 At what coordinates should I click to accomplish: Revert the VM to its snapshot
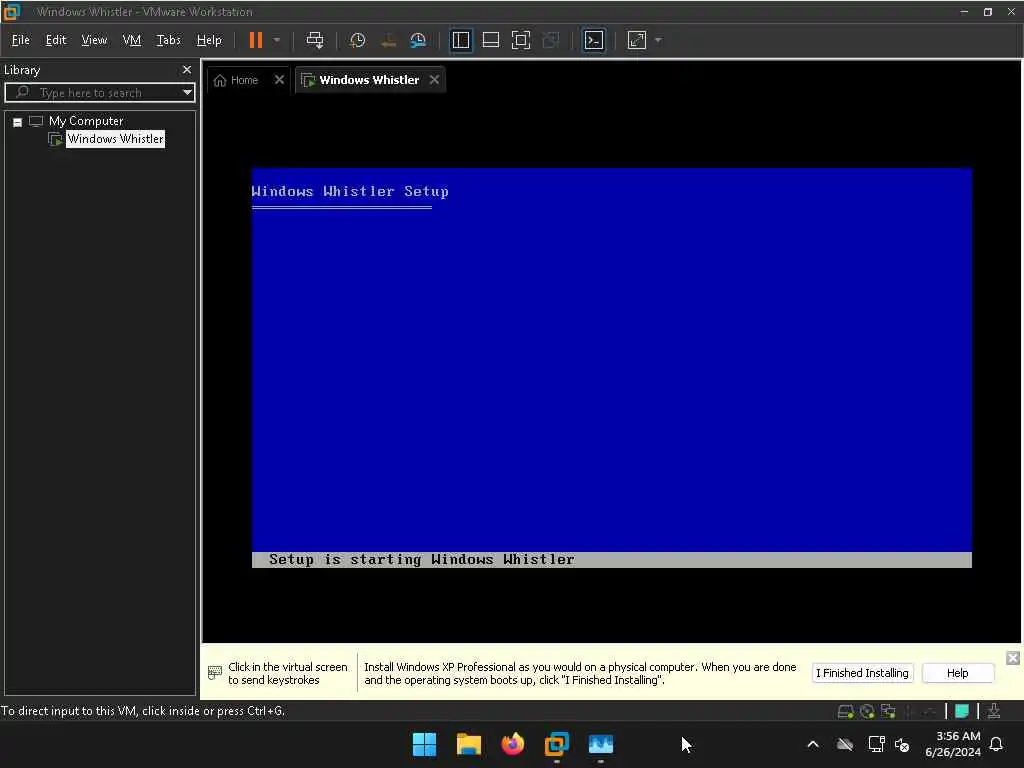tap(389, 40)
